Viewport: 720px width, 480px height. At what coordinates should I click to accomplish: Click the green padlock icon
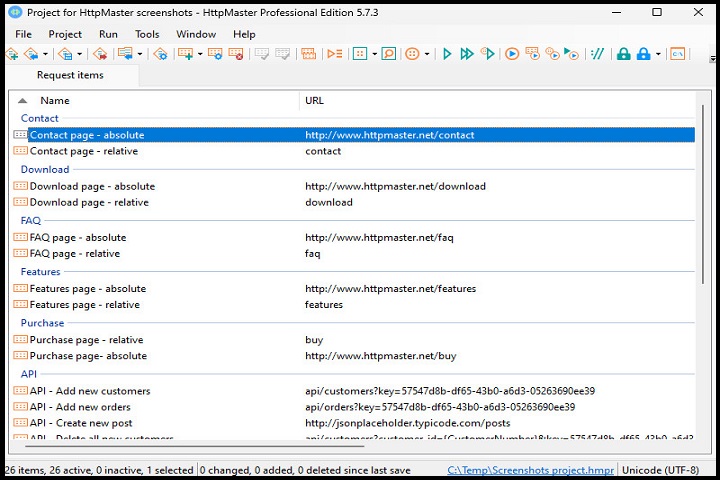coord(623,54)
